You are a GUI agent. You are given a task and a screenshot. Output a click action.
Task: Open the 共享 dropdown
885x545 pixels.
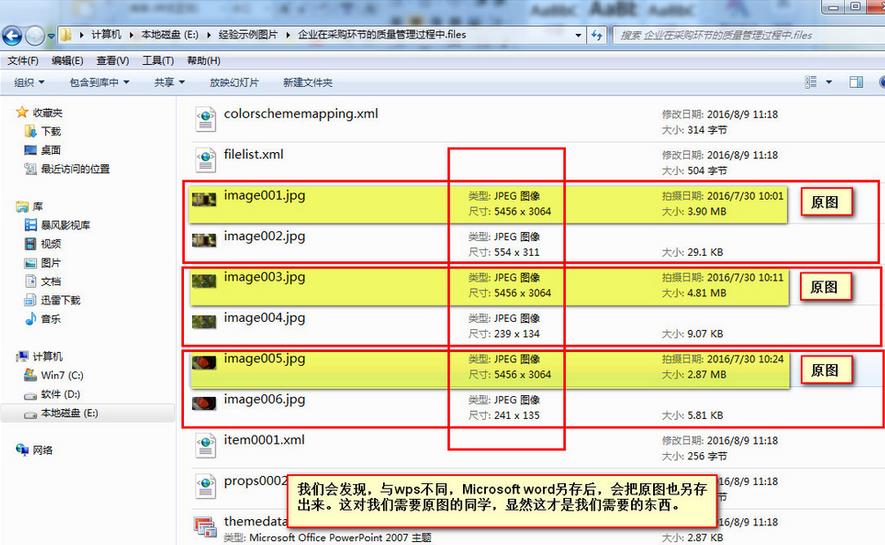click(x=169, y=82)
